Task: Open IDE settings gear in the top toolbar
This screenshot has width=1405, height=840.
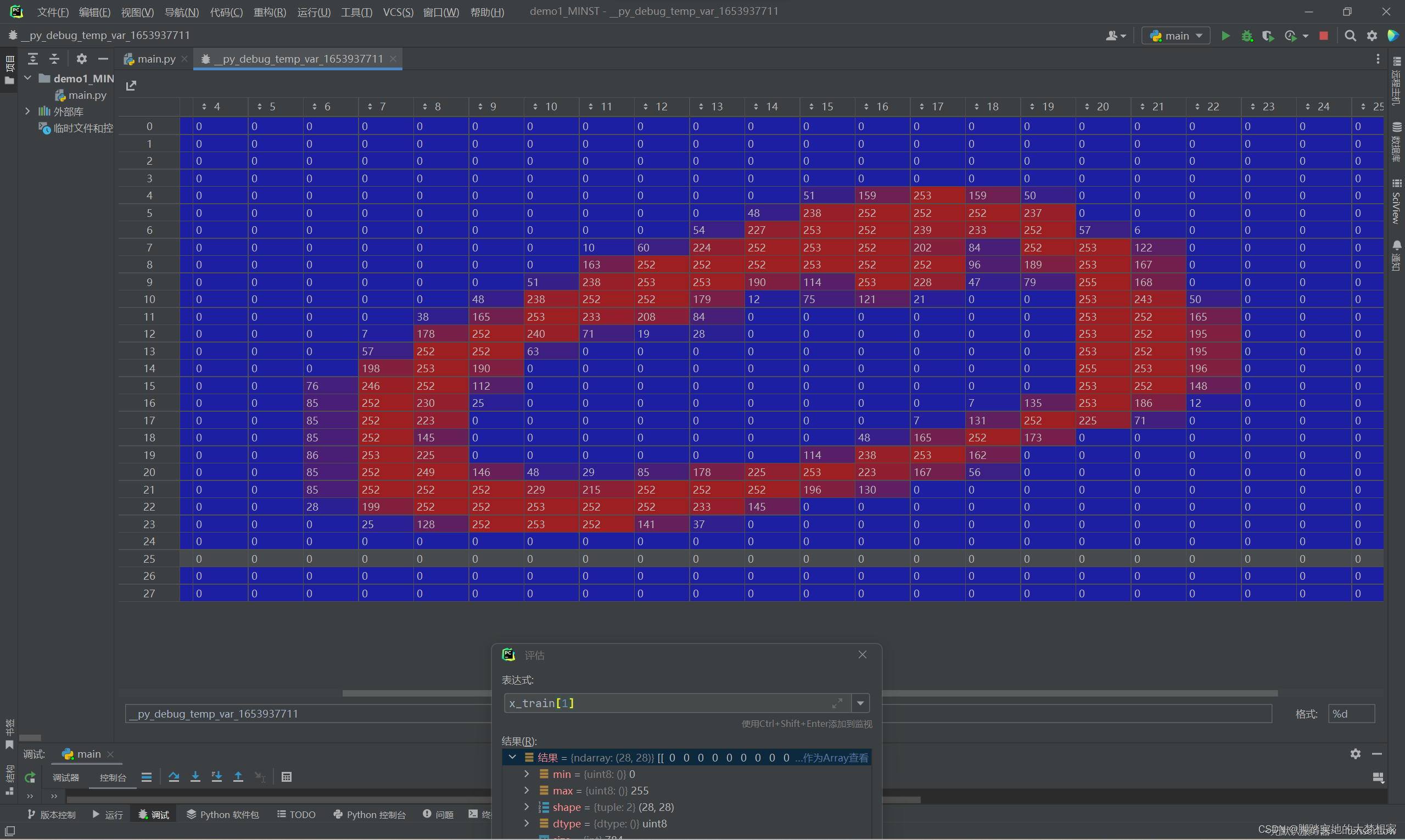Action: (x=1372, y=36)
